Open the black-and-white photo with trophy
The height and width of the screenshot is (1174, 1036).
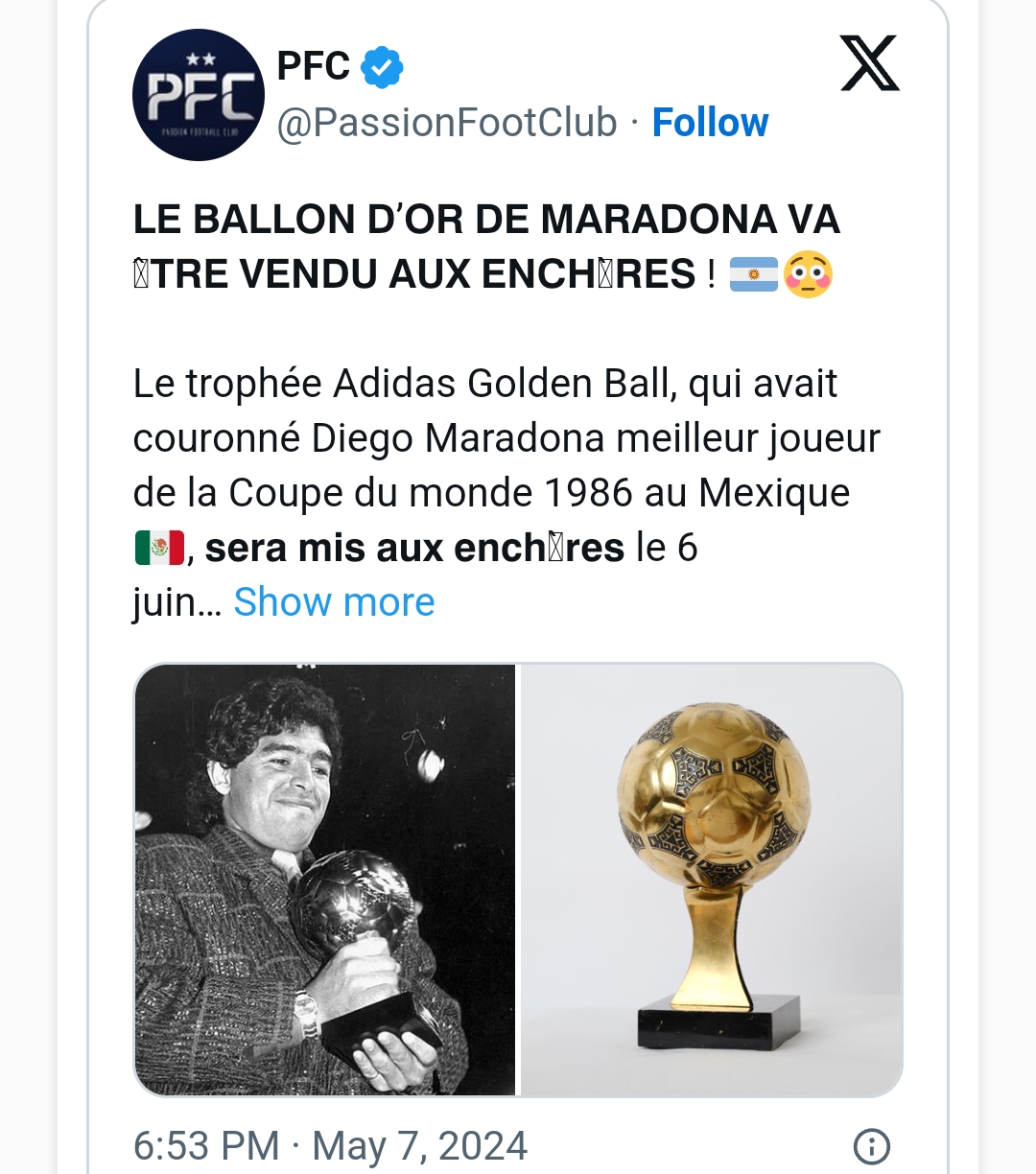(325, 879)
